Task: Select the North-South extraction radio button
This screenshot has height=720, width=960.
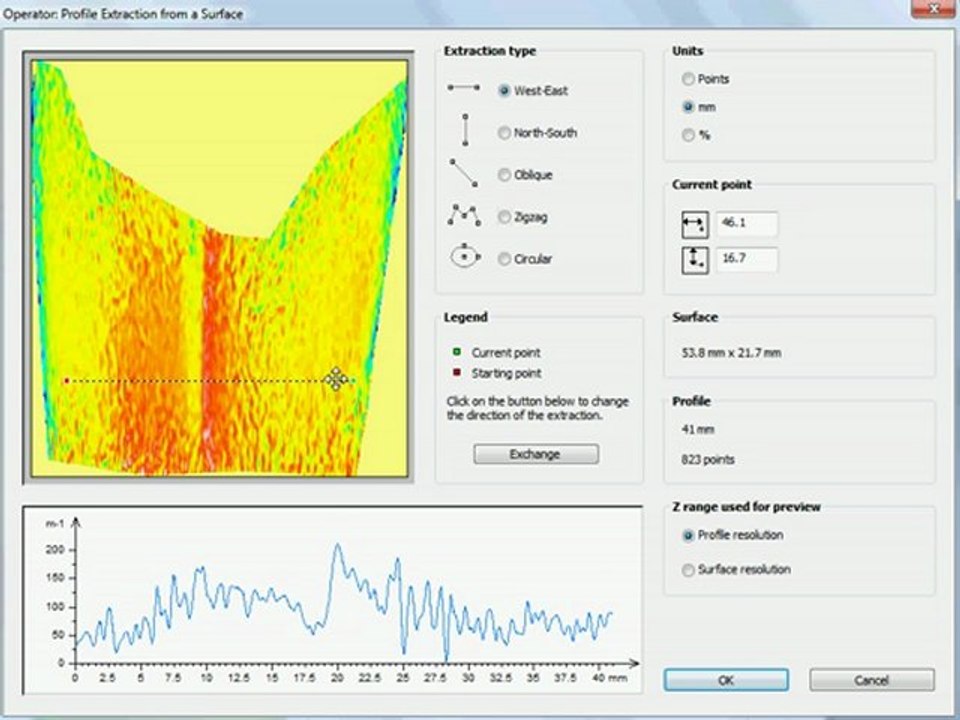Action: (504, 132)
